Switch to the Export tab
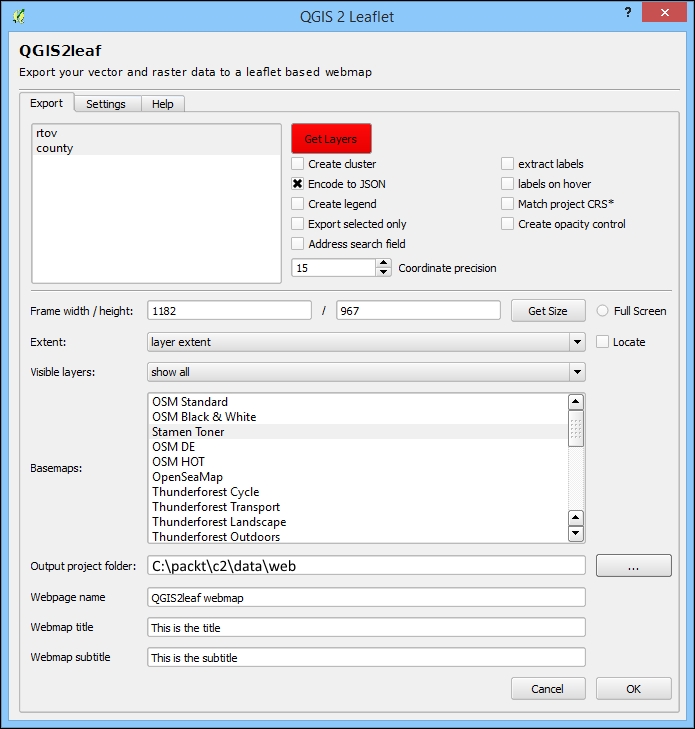695x729 pixels. tap(46, 103)
